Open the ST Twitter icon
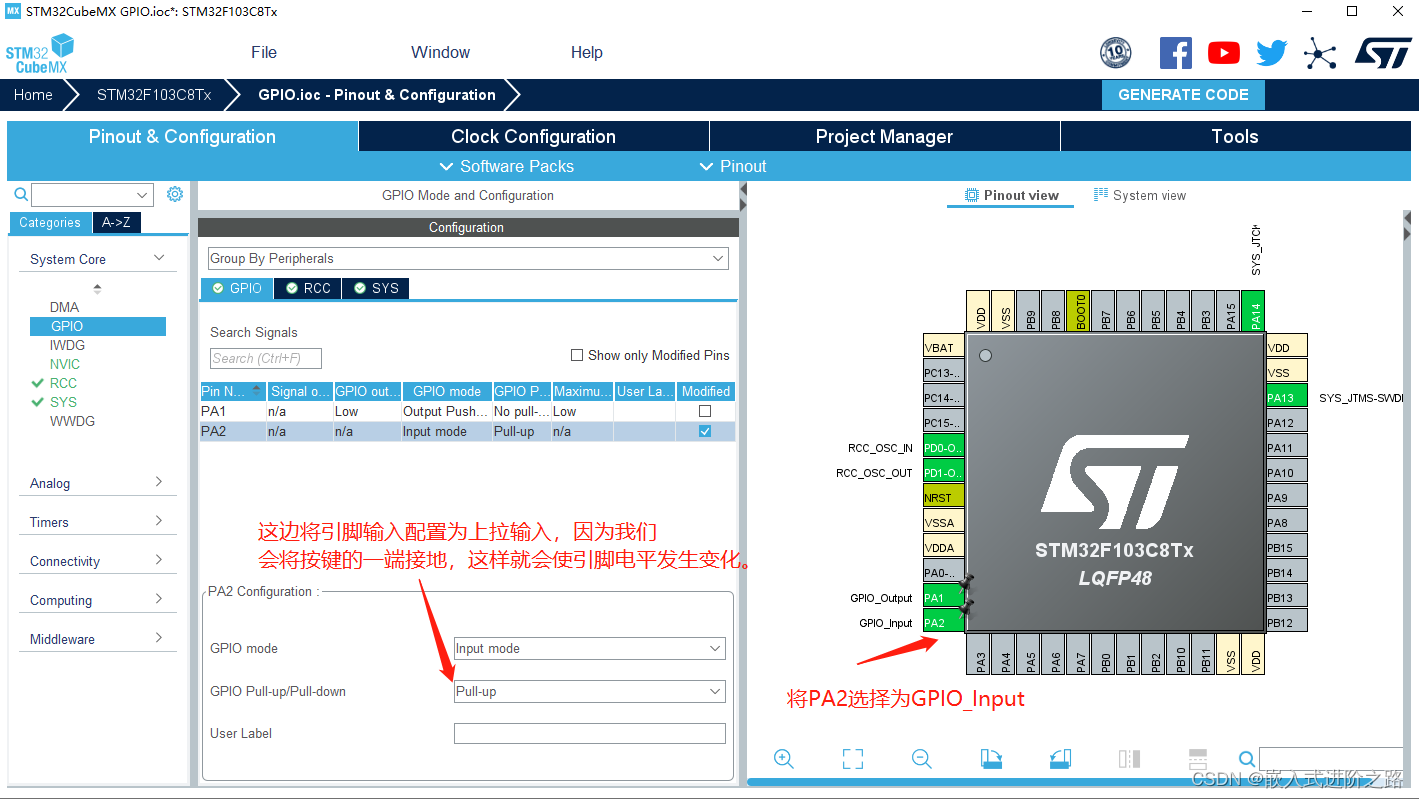Viewport: 1419px width, 799px height. point(1272,53)
